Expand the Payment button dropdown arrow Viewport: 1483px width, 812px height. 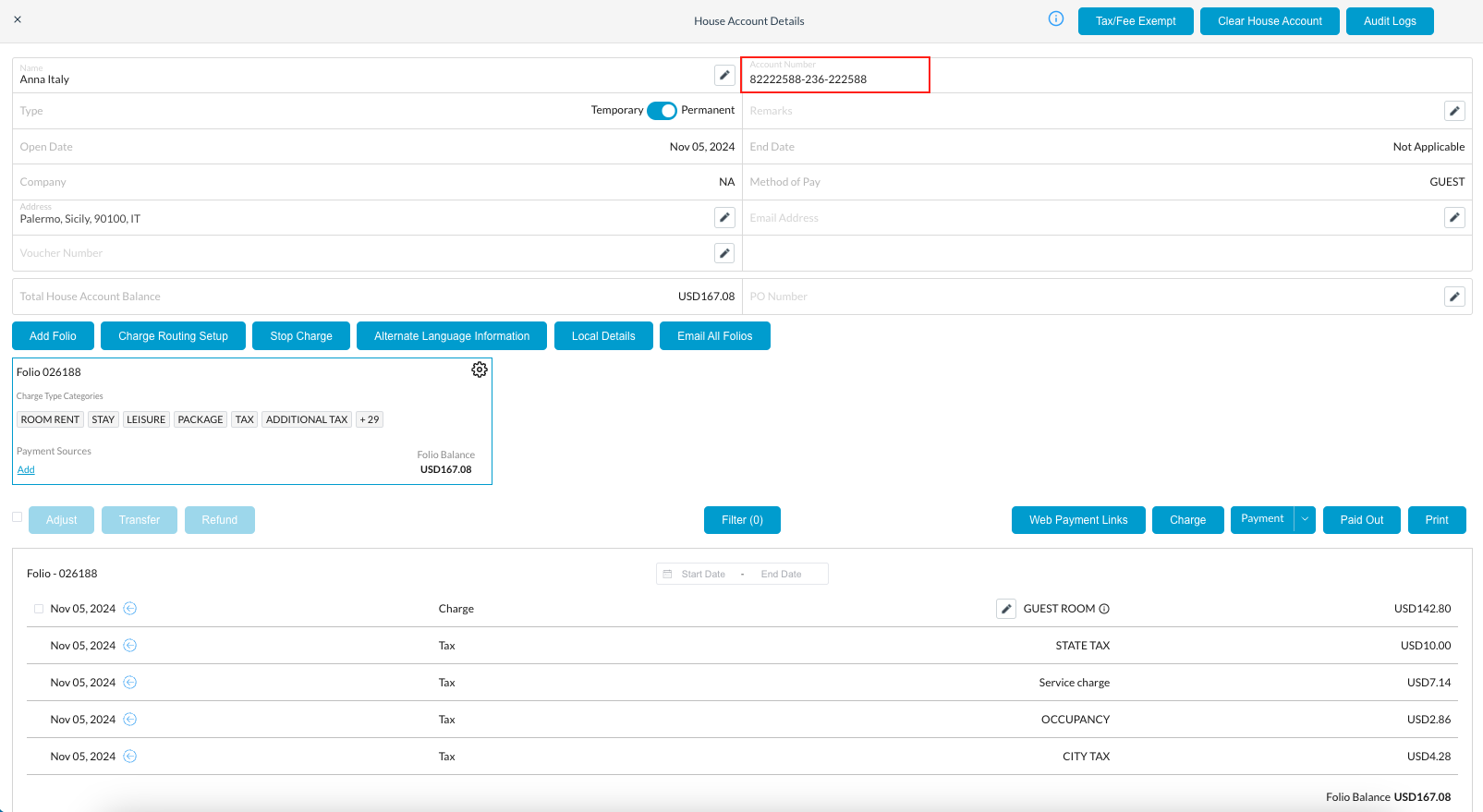(x=1305, y=519)
